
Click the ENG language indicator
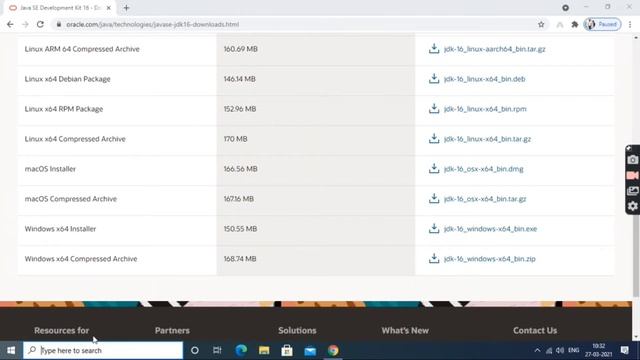pyautogui.click(x=573, y=350)
